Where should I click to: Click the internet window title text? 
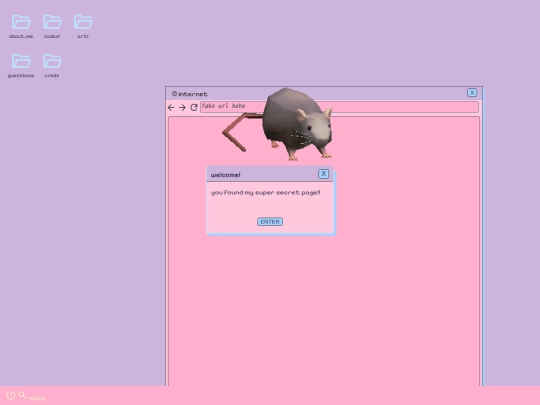(193, 94)
